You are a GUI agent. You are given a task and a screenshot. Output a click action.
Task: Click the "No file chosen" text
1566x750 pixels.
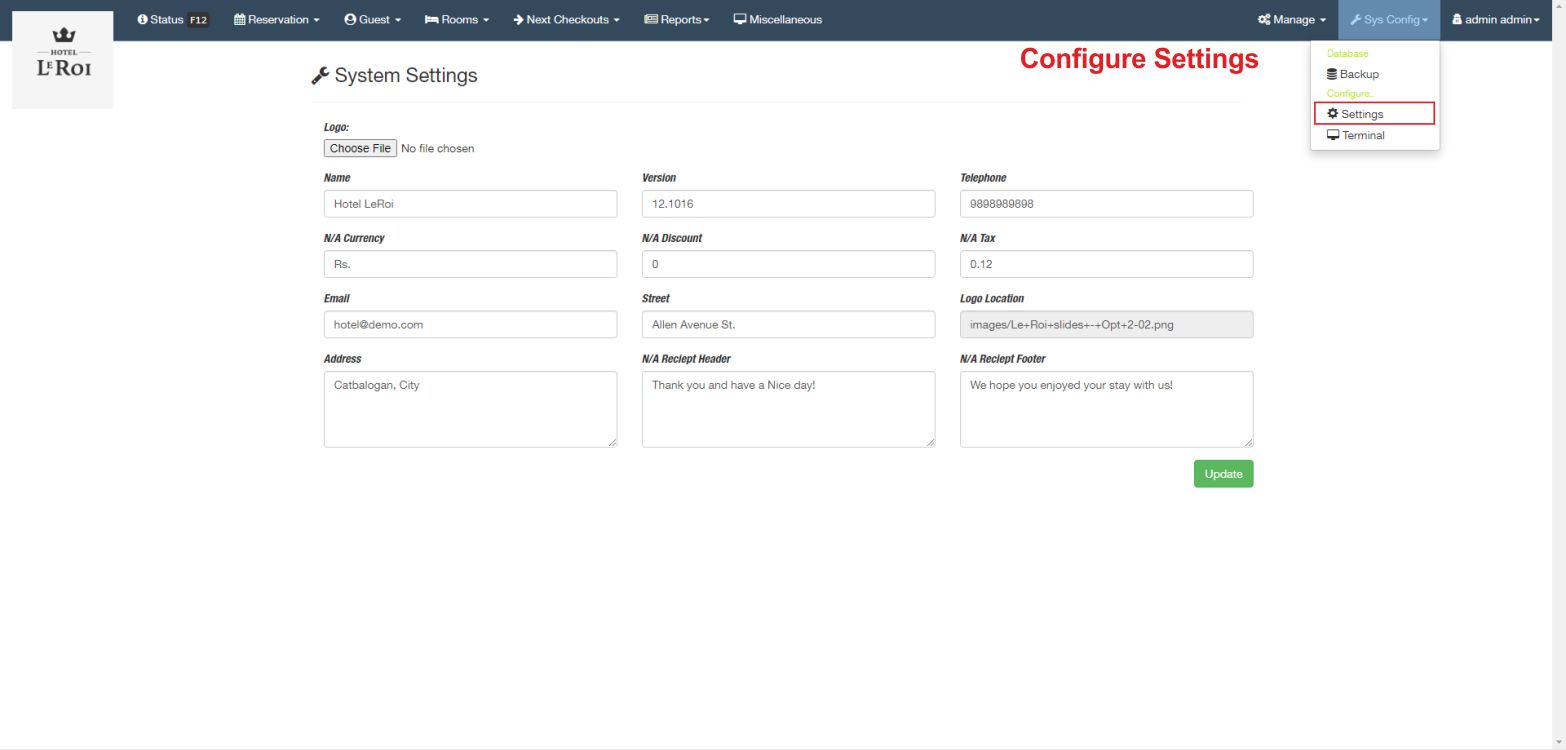pos(438,149)
